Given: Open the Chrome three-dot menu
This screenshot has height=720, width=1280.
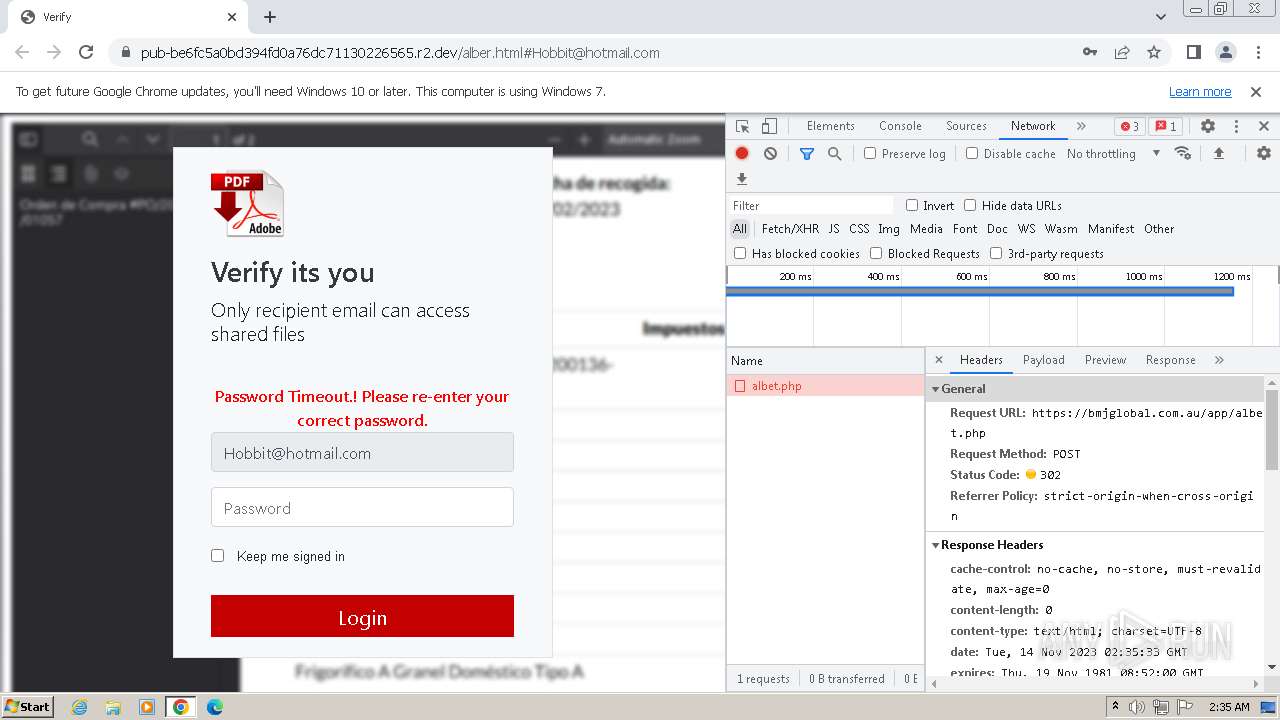Looking at the screenshot, I should (x=1257, y=52).
